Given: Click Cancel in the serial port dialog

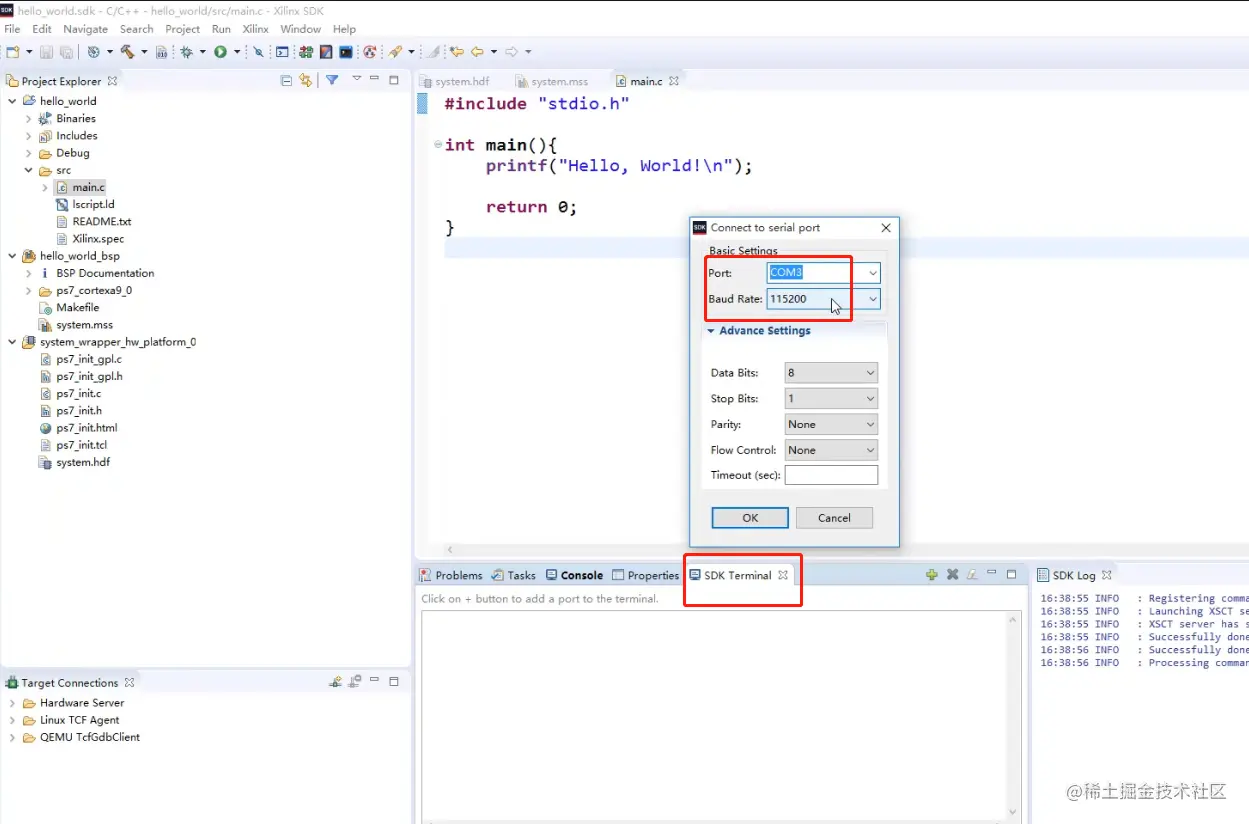Looking at the screenshot, I should click(x=834, y=518).
